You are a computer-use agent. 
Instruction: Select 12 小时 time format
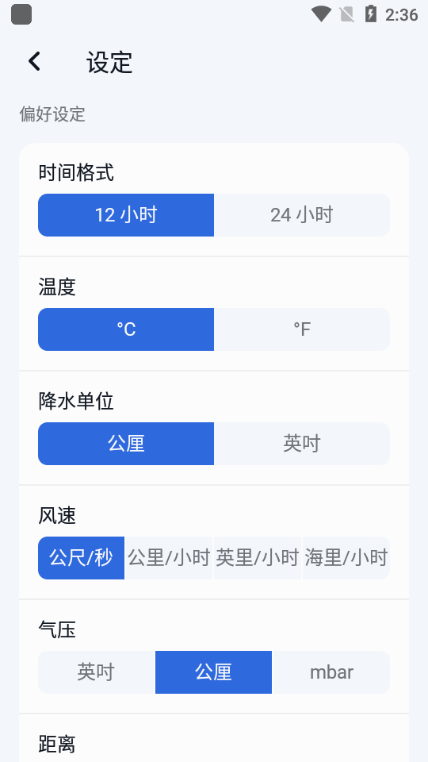click(126, 215)
